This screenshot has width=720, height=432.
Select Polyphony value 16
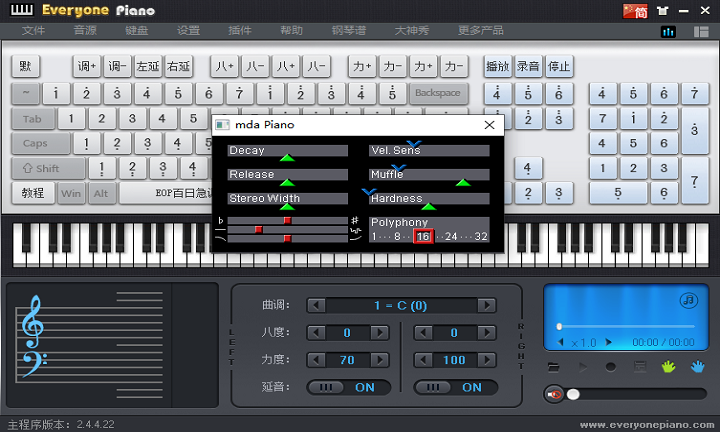tap(423, 236)
